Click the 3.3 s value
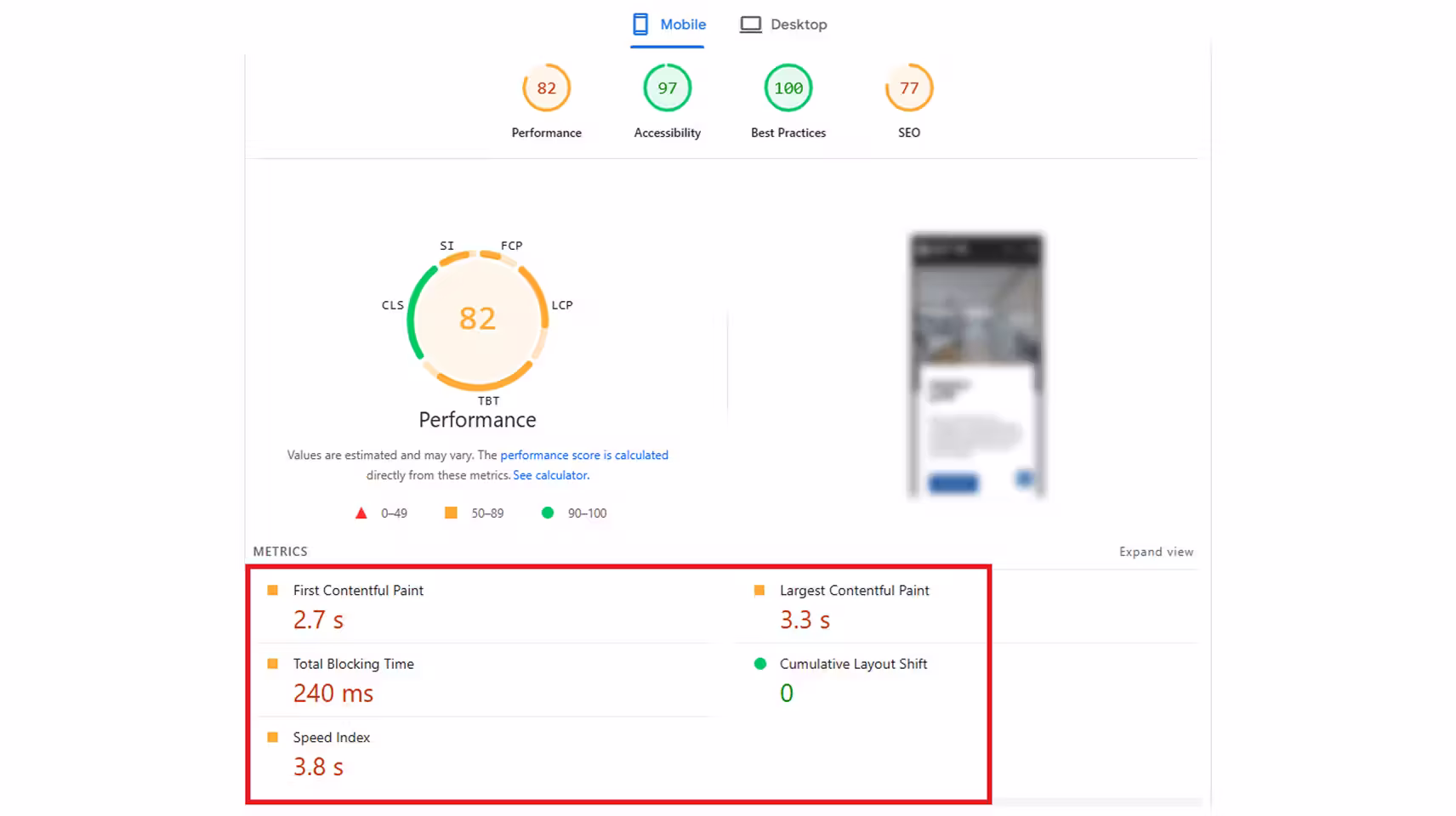This screenshot has width=1456, height=816. pyautogui.click(x=805, y=620)
